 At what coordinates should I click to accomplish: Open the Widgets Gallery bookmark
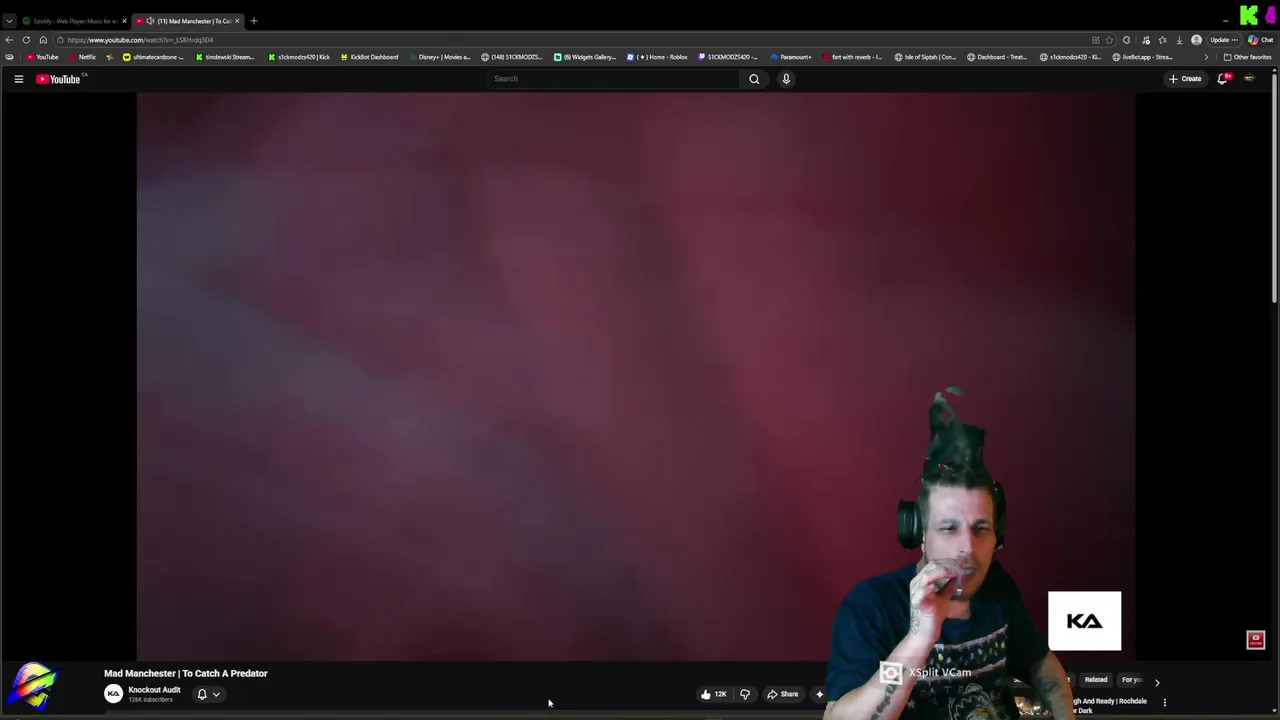pyautogui.click(x=585, y=57)
